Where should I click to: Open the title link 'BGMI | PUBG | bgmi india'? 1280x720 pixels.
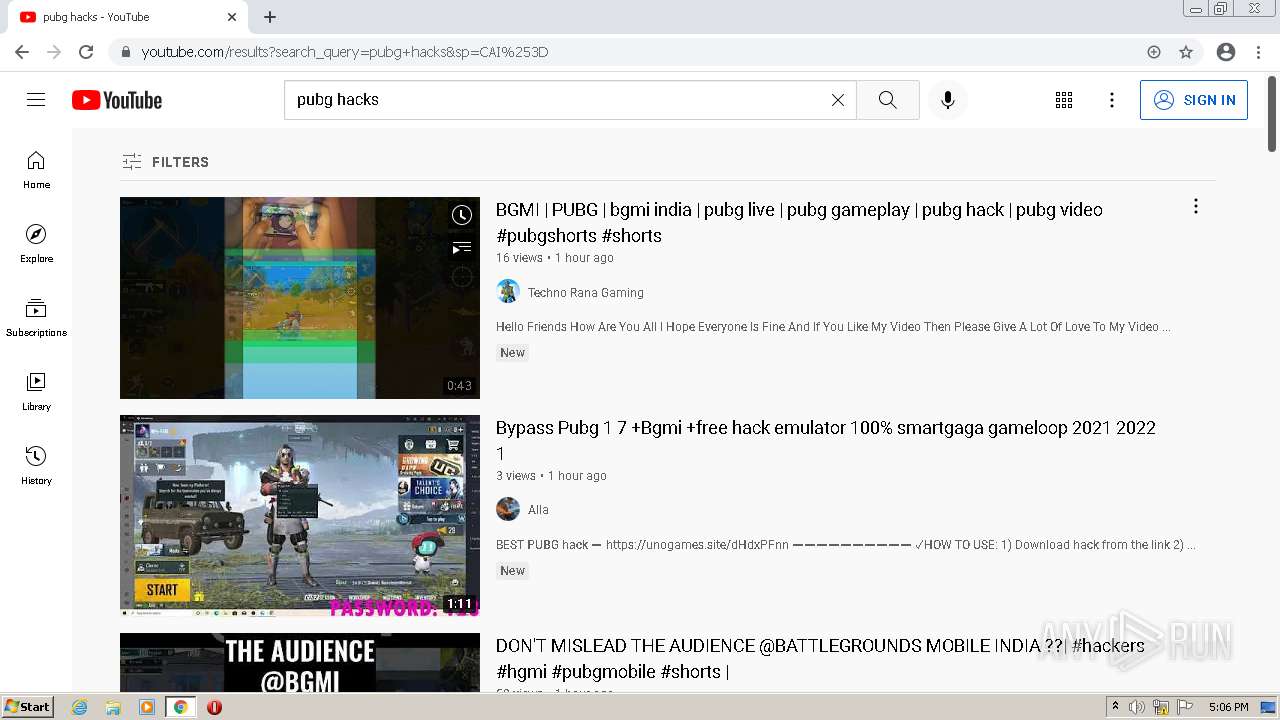(x=799, y=223)
